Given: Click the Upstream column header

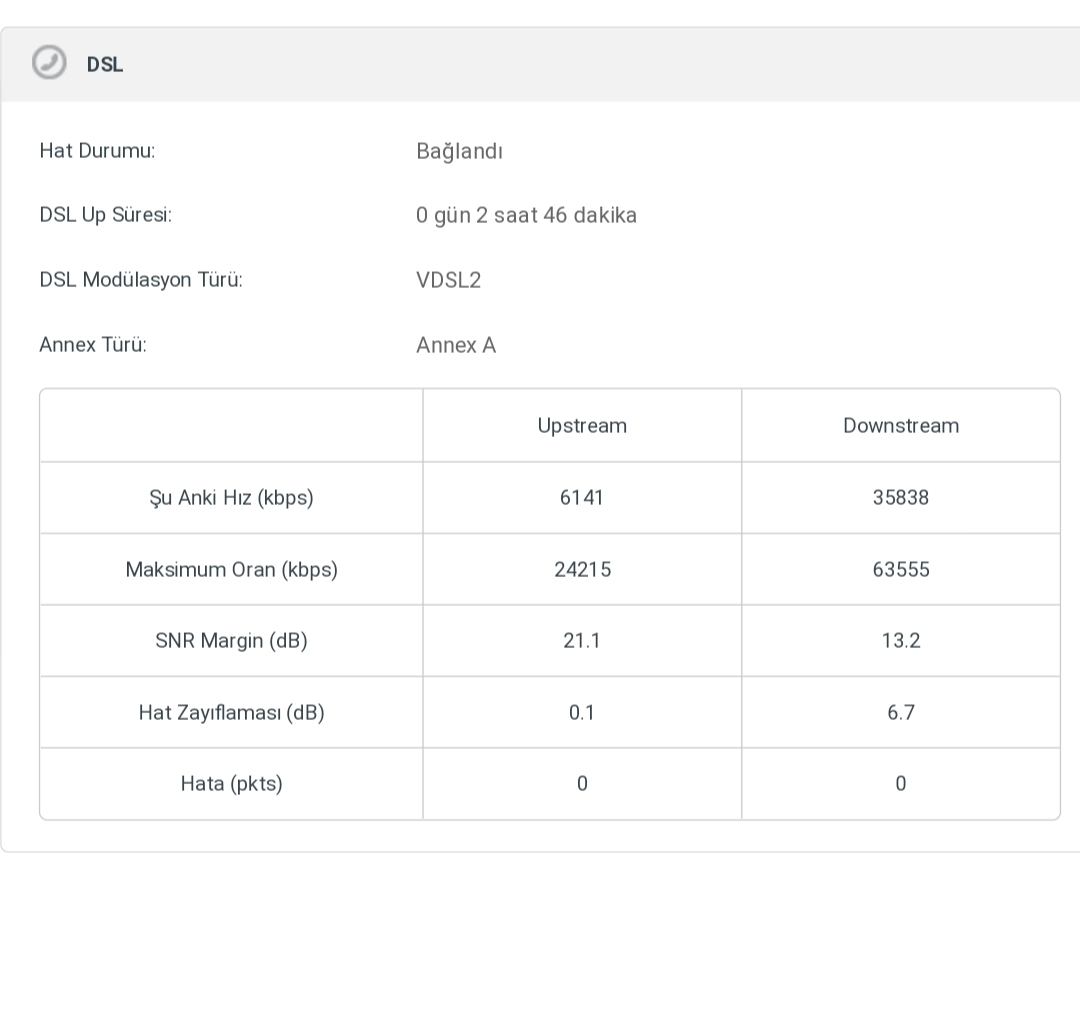Looking at the screenshot, I should pyautogui.click(x=582, y=426).
